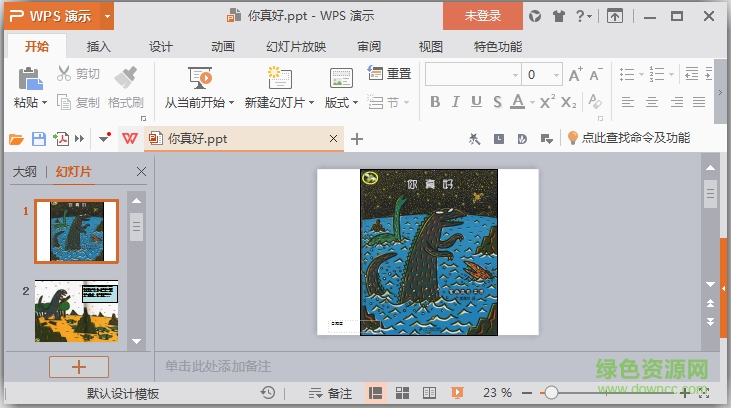Screen dimensions: 731x408
Task: Toggle Bold formatting
Action: point(435,102)
